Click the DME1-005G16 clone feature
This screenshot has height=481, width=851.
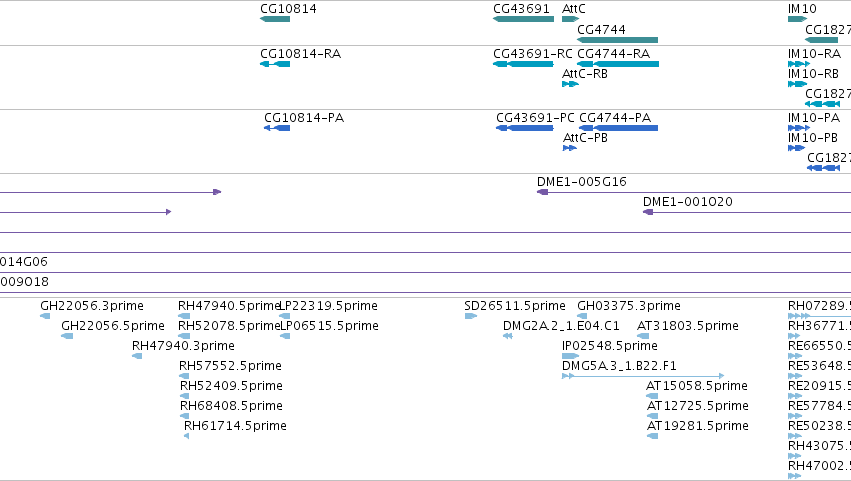tap(694, 192)
